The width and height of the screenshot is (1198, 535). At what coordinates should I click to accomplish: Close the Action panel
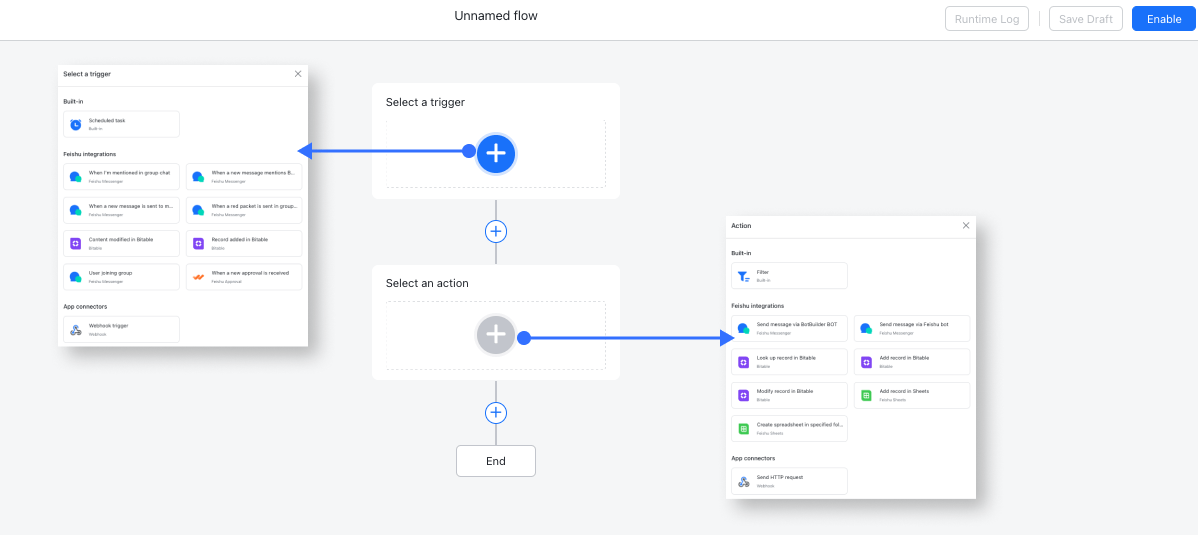point(965,226)
